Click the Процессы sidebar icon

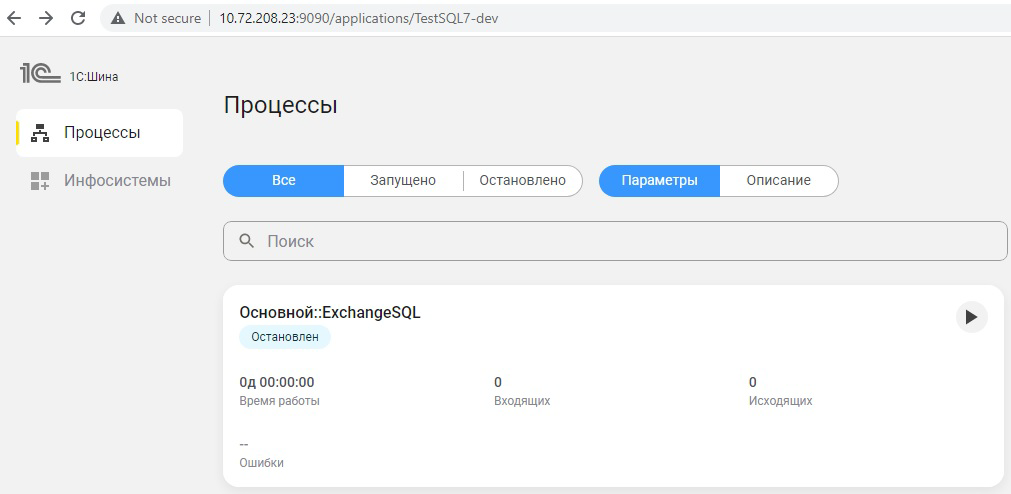pyautogui.click(x=41, y=133)
